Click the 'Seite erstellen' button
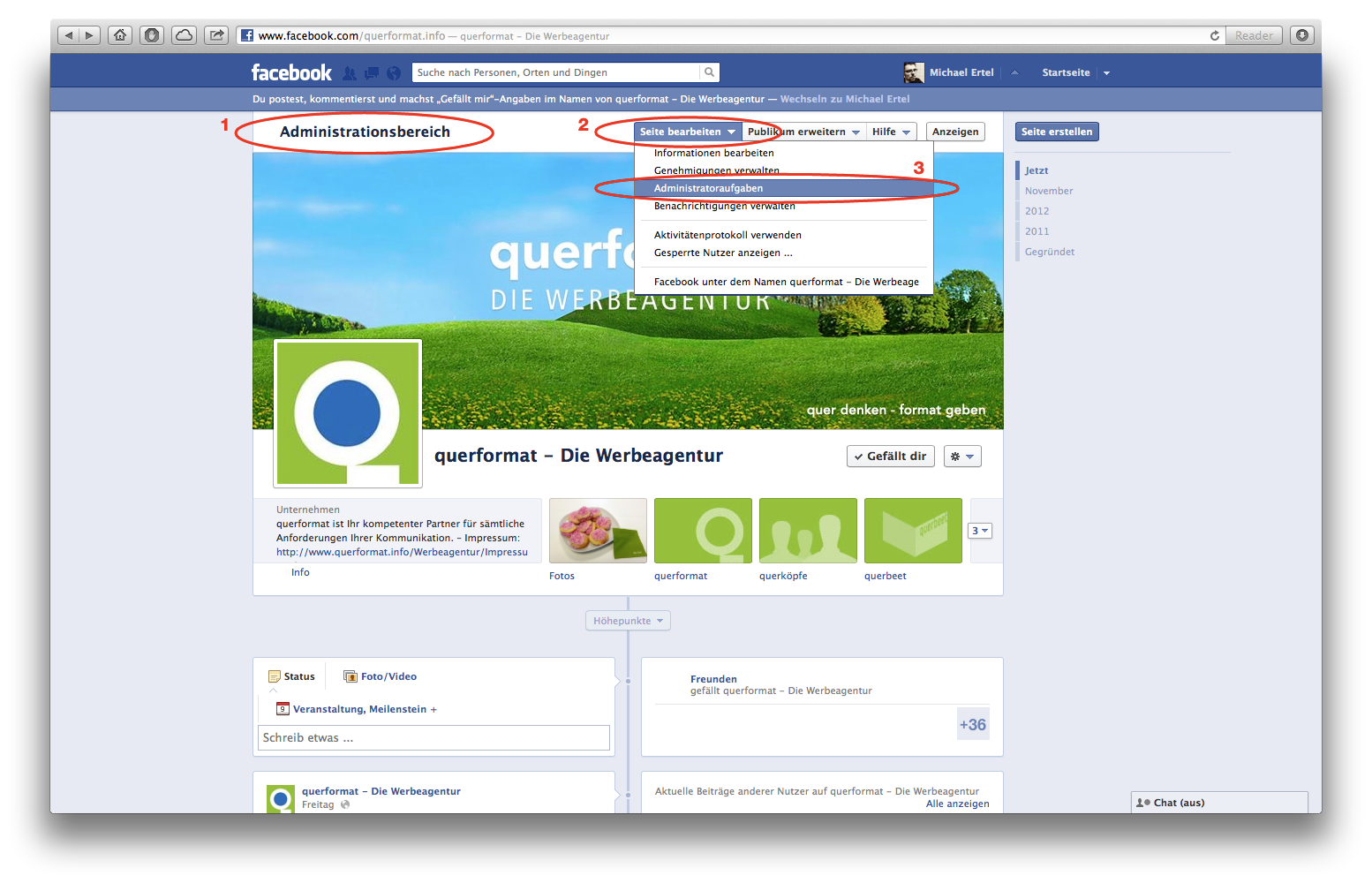Image resolution: width=1372 pixels, height=883 pixels. tap(1057, 132)
